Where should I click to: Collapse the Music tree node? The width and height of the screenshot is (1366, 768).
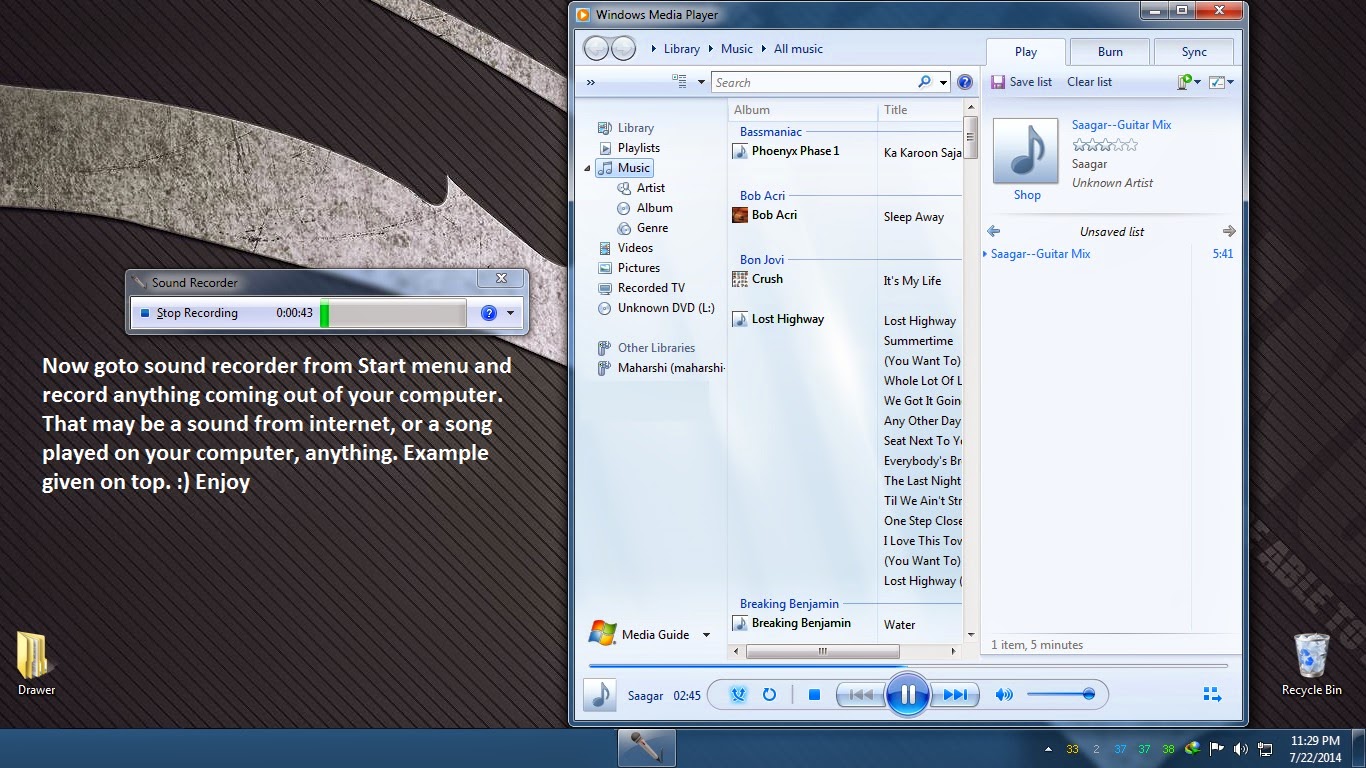click(587, 168)
